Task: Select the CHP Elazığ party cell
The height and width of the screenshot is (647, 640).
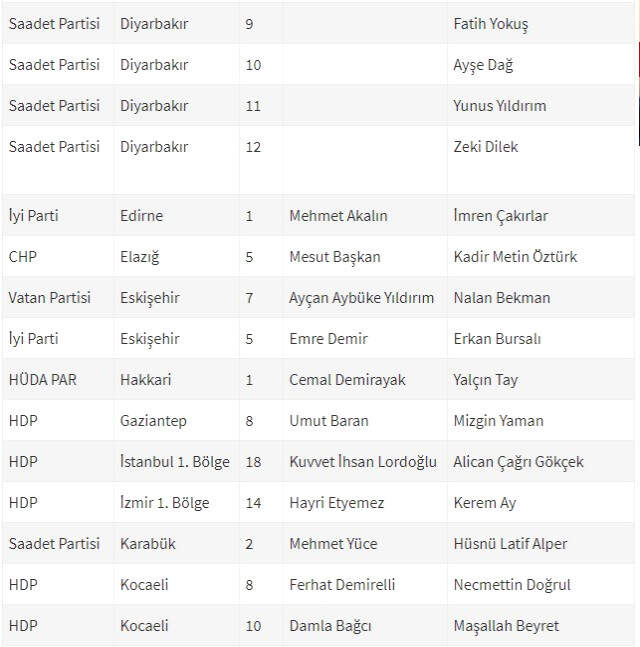Action: pos(23,257)
